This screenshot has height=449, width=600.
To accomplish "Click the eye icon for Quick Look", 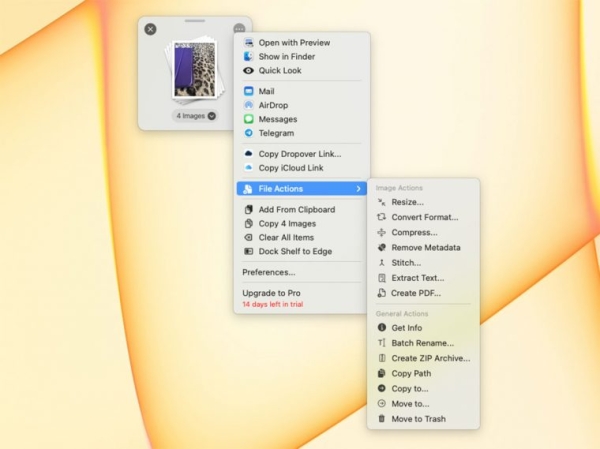I will pyautogui.click(x=249, y=70).
